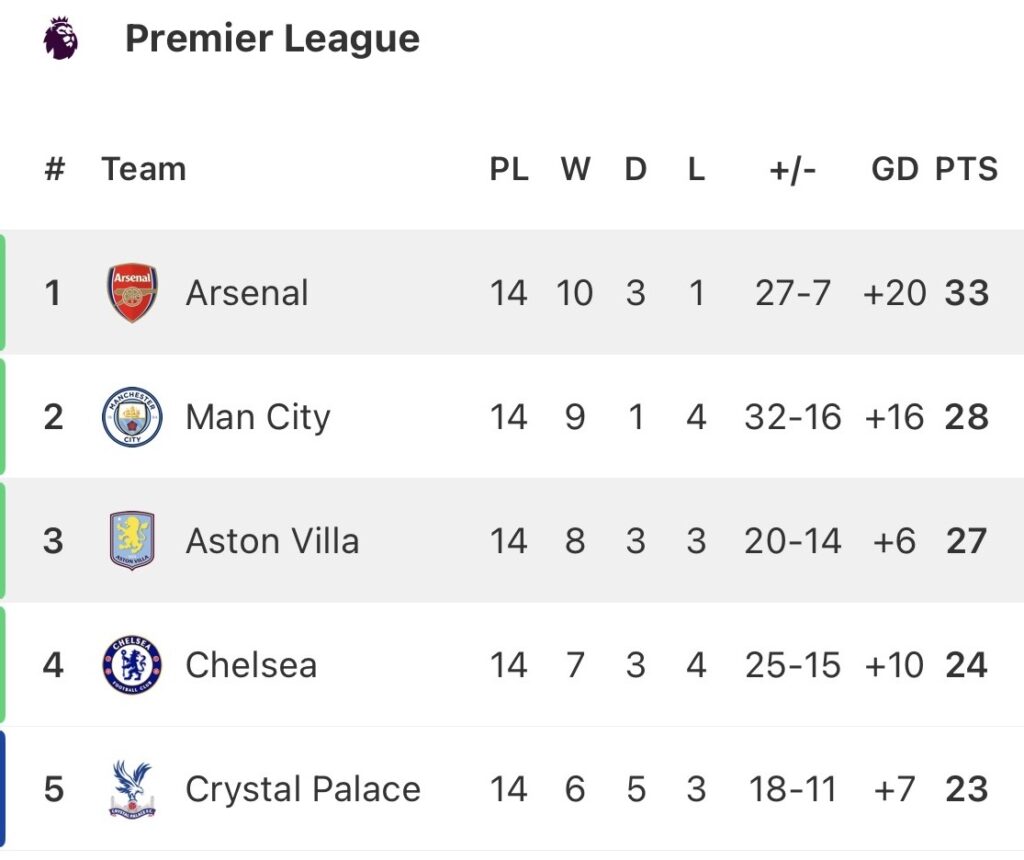The height and width of the screenshot is (860, 1024).
Task: Click Arsenal's 33 points value
Action: coord(966,293)
